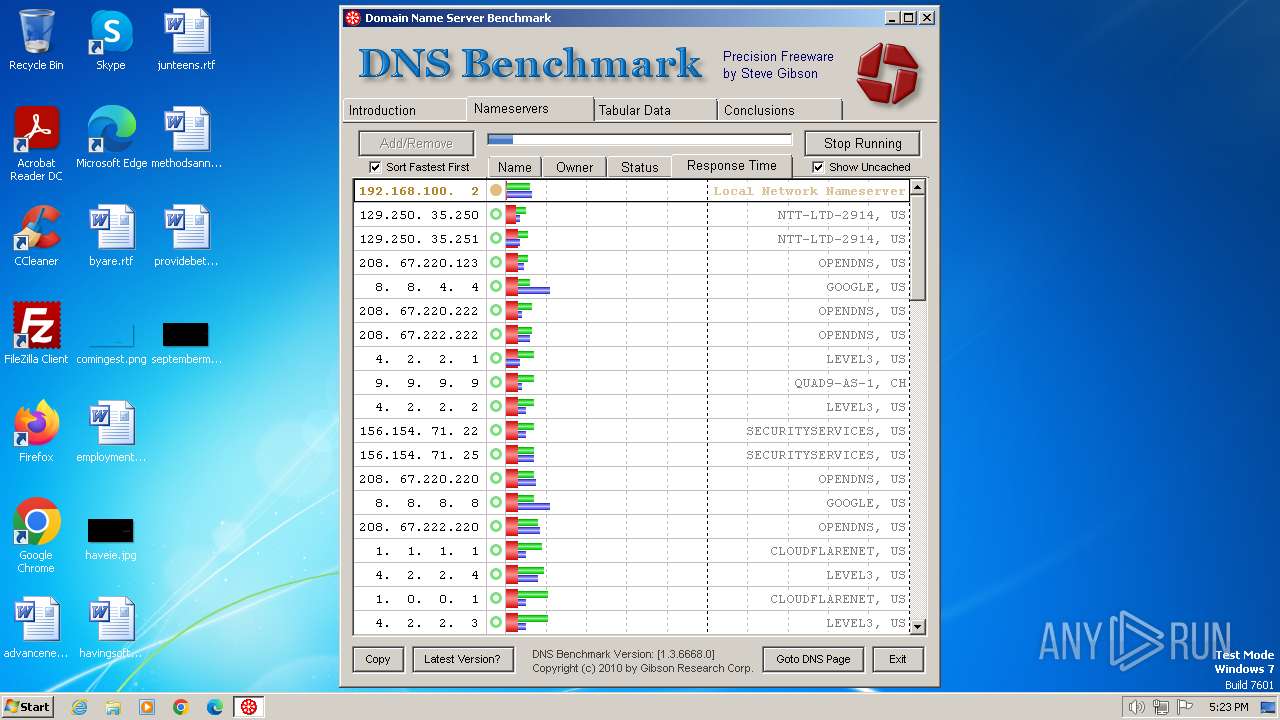This screenshot has width=1280, height=720.
Task: Open the Windows Start menu
Action: coord(27,707)
